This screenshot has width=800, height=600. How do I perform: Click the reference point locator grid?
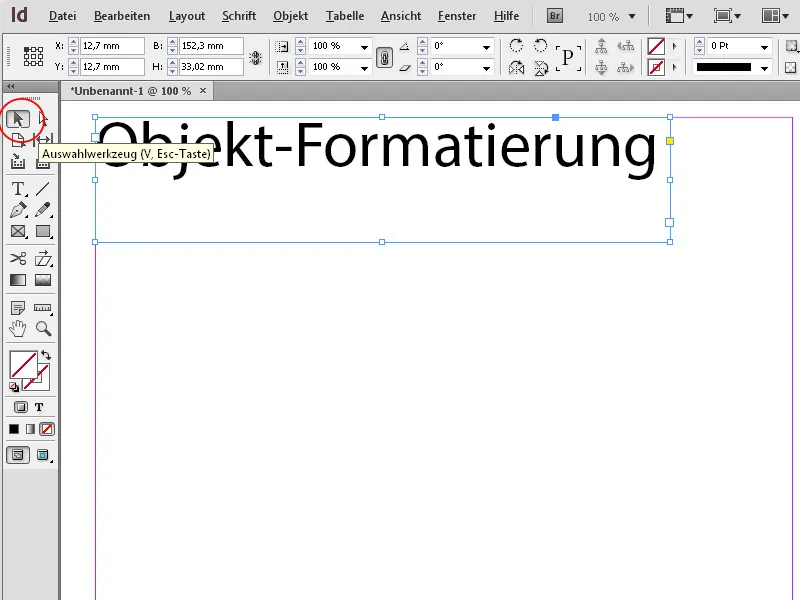(33, 56)
